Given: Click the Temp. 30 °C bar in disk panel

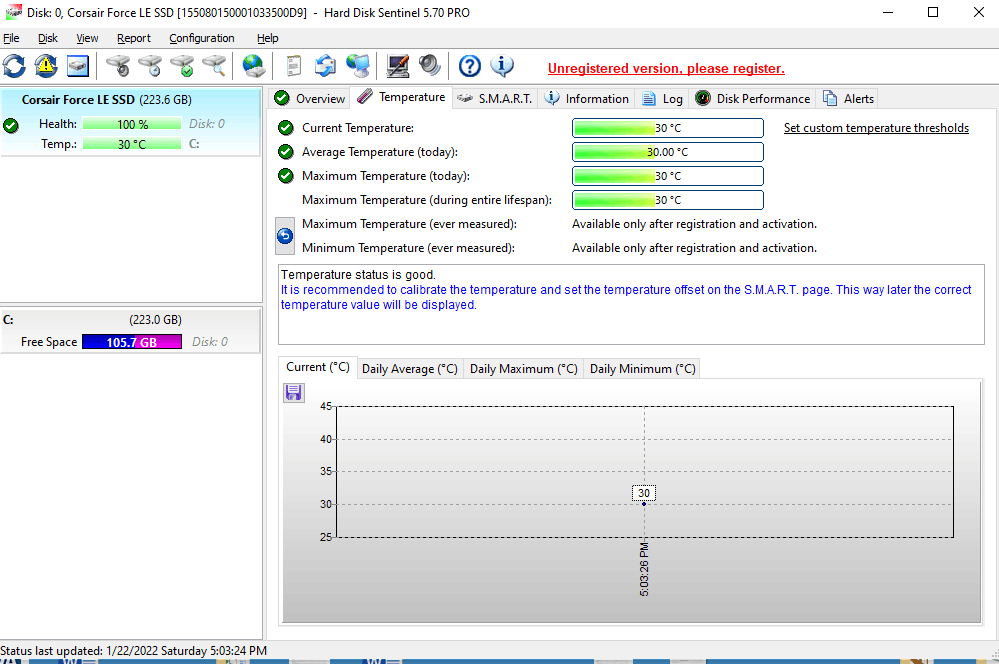Looking at the screenshot, I should [132, 144].
